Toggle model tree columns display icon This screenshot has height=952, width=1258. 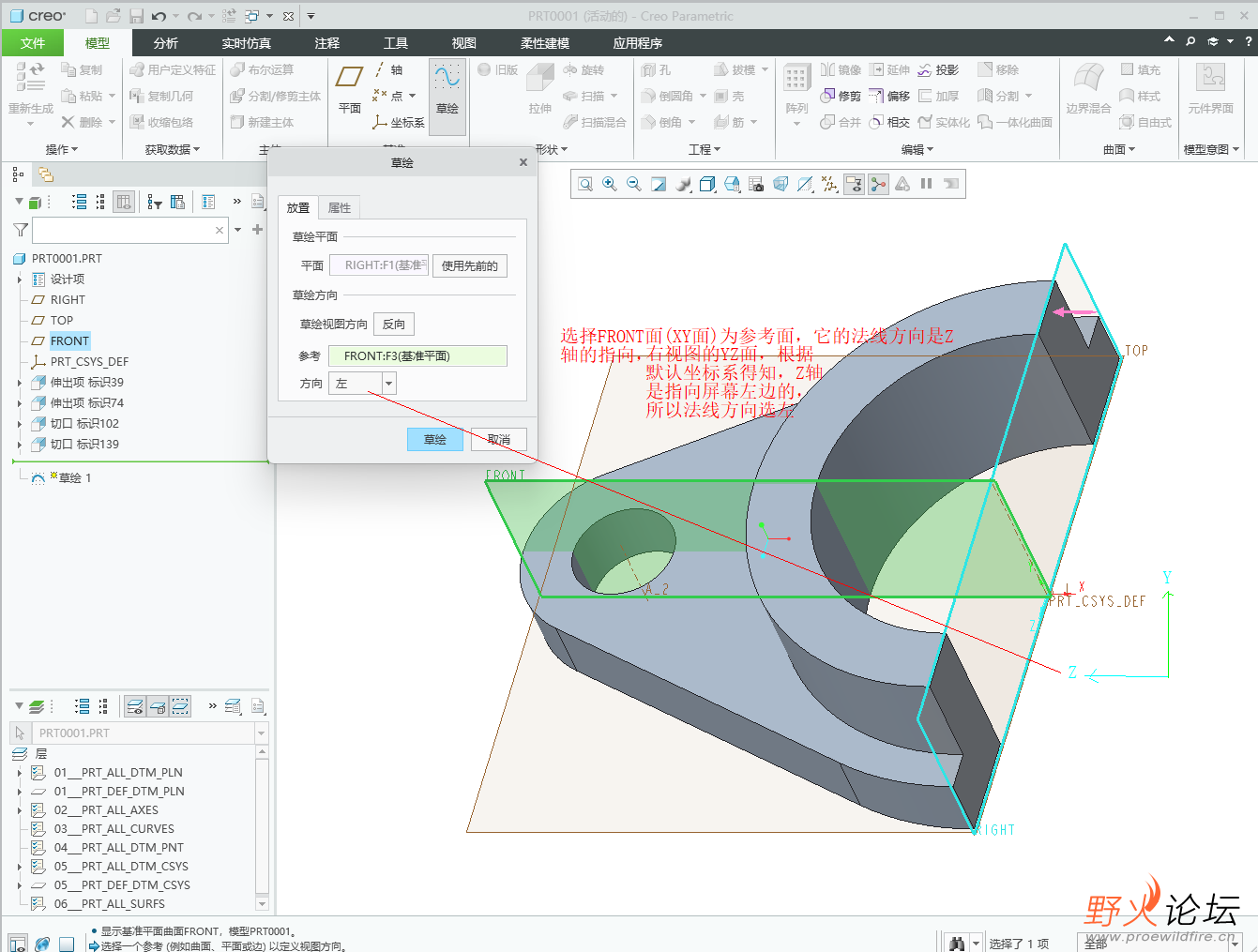(123, 202)
